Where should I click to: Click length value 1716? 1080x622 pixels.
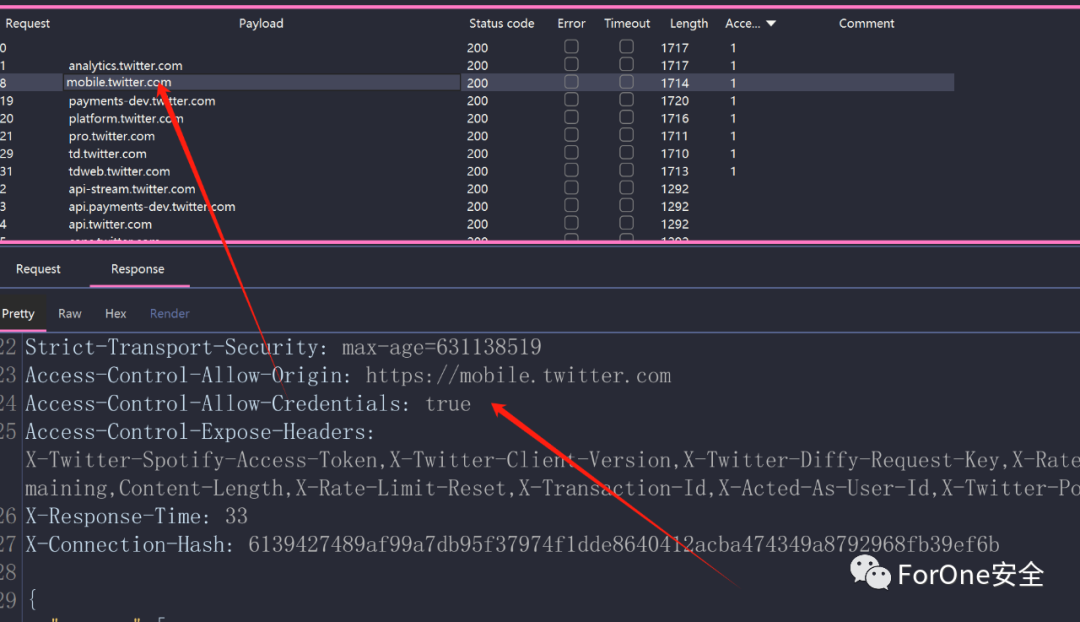(x=674, y=118)
